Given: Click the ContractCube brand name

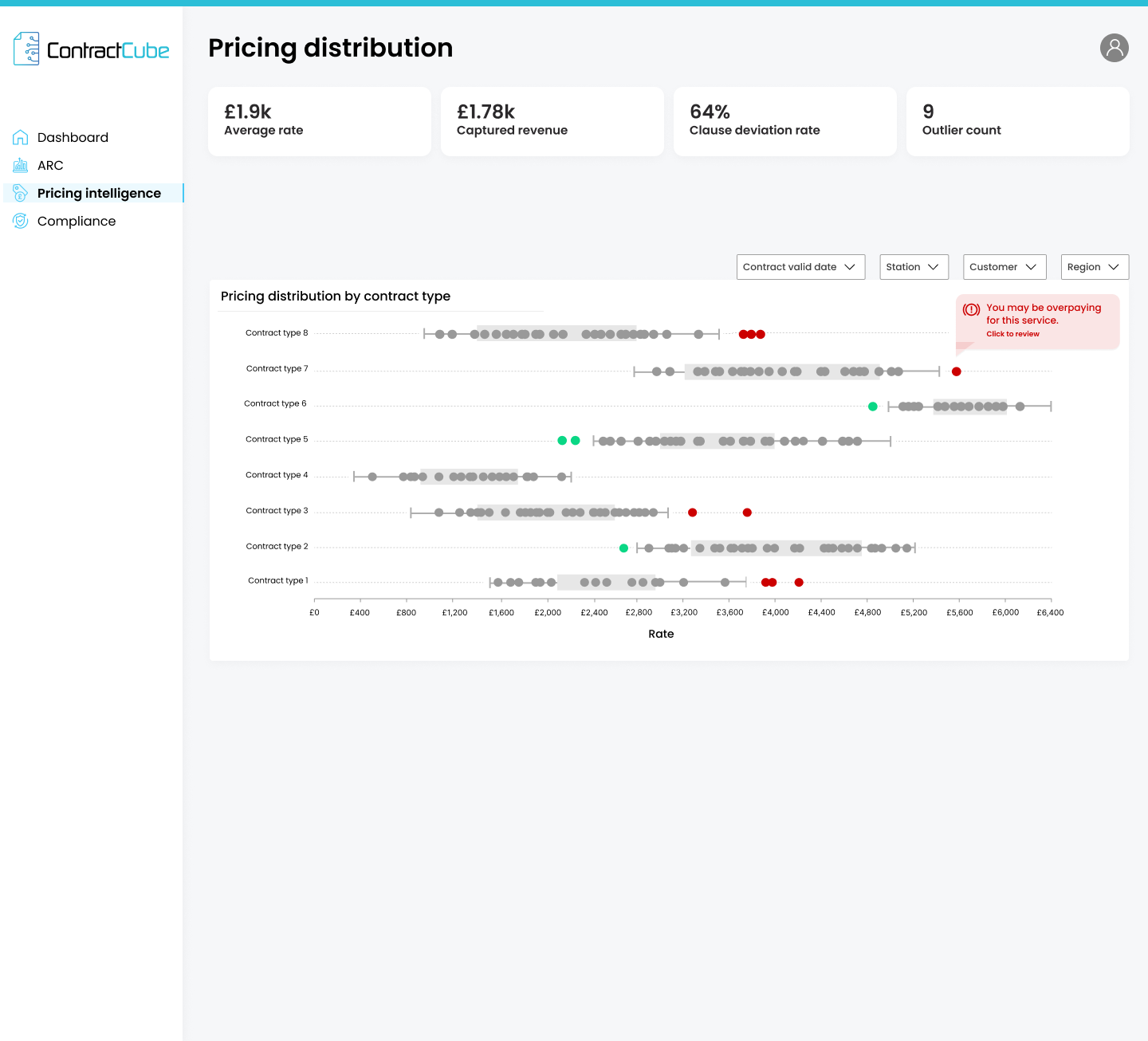Looking at the screenshot, I should click(108, 50).
